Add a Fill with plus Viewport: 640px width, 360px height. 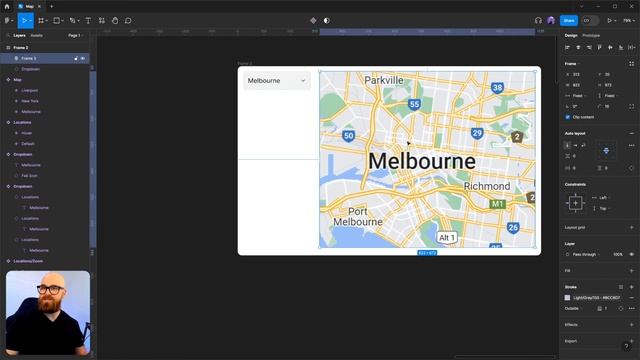[631, 271]
